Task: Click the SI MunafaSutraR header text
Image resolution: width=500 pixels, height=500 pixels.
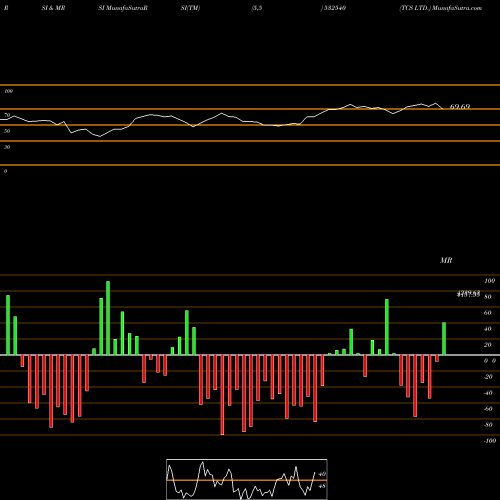Action: tap(123, 8)
